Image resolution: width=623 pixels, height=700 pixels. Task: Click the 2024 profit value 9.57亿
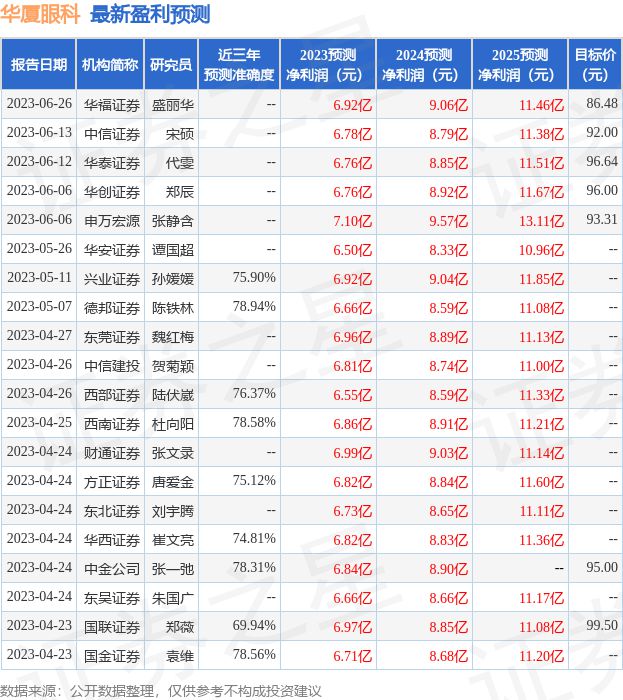click(x=449, y=221)
